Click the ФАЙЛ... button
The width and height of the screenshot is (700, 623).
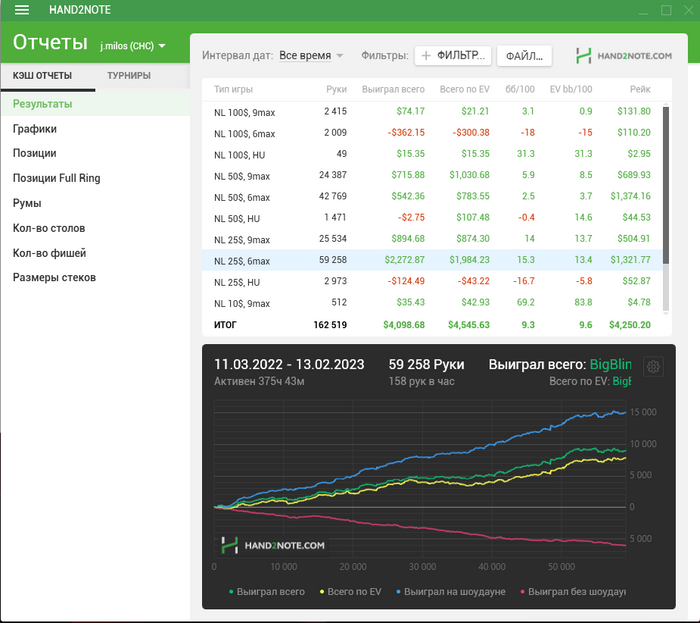[x=524, y=56]
